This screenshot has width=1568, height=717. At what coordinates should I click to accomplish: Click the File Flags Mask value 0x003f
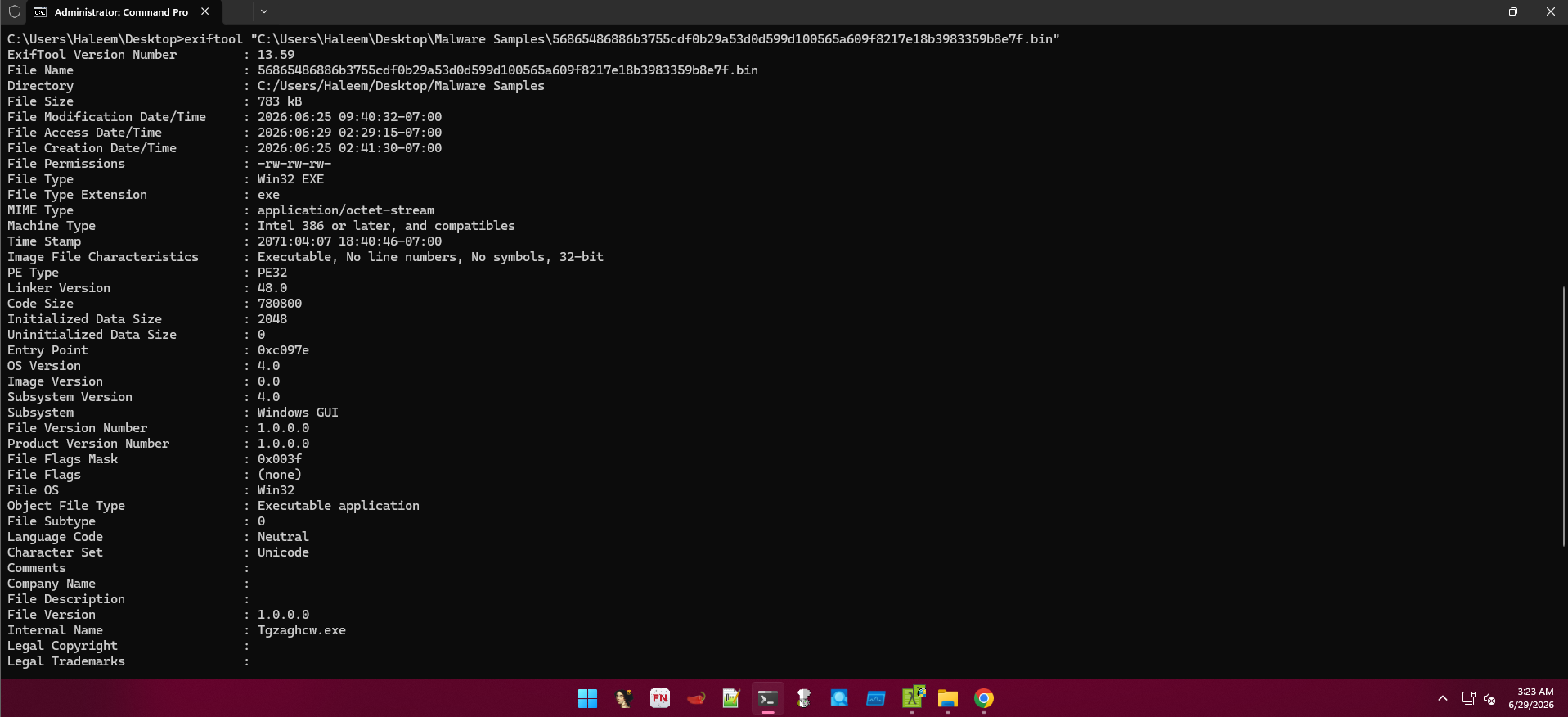(280, 459)
